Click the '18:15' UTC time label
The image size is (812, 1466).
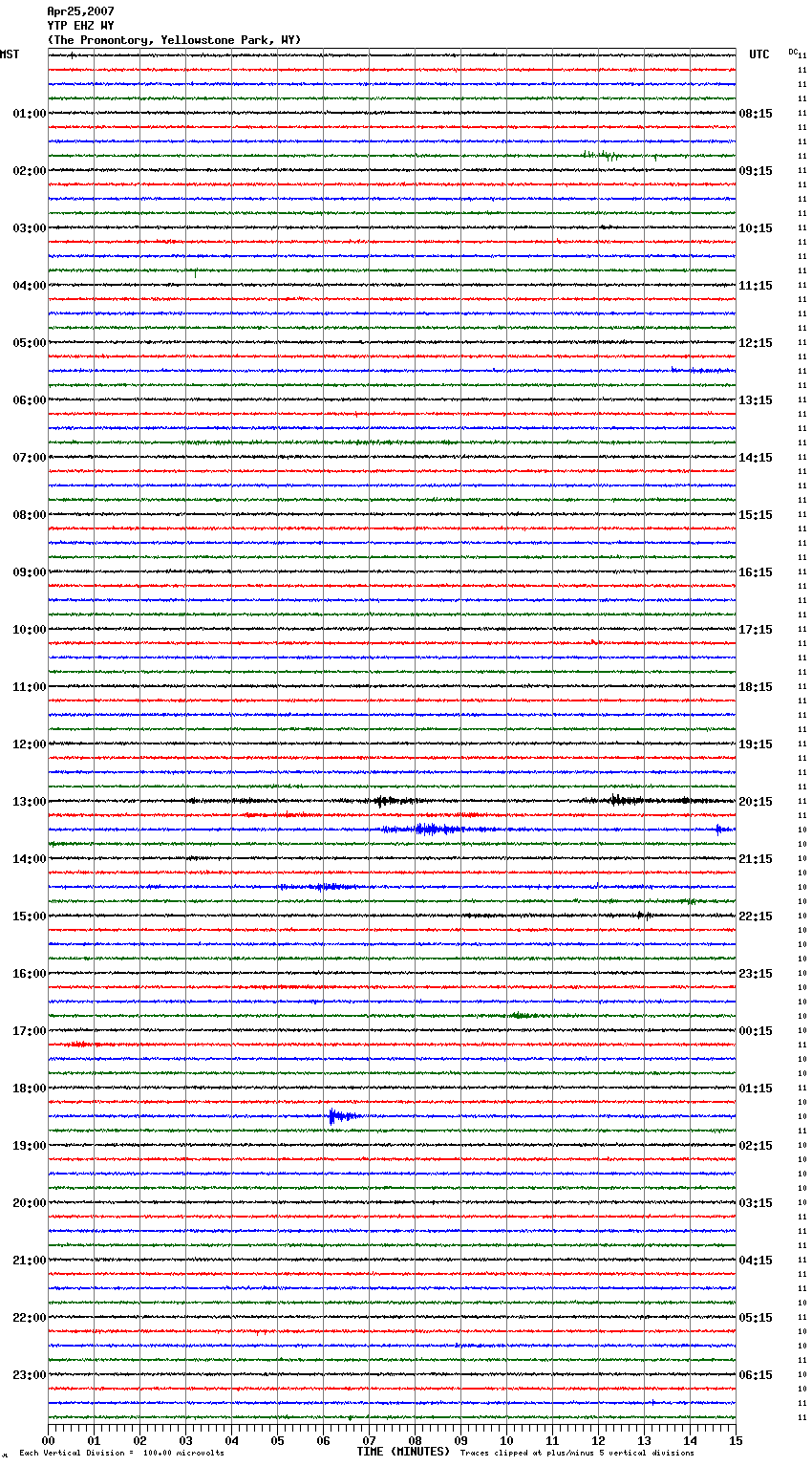[756, 687]
